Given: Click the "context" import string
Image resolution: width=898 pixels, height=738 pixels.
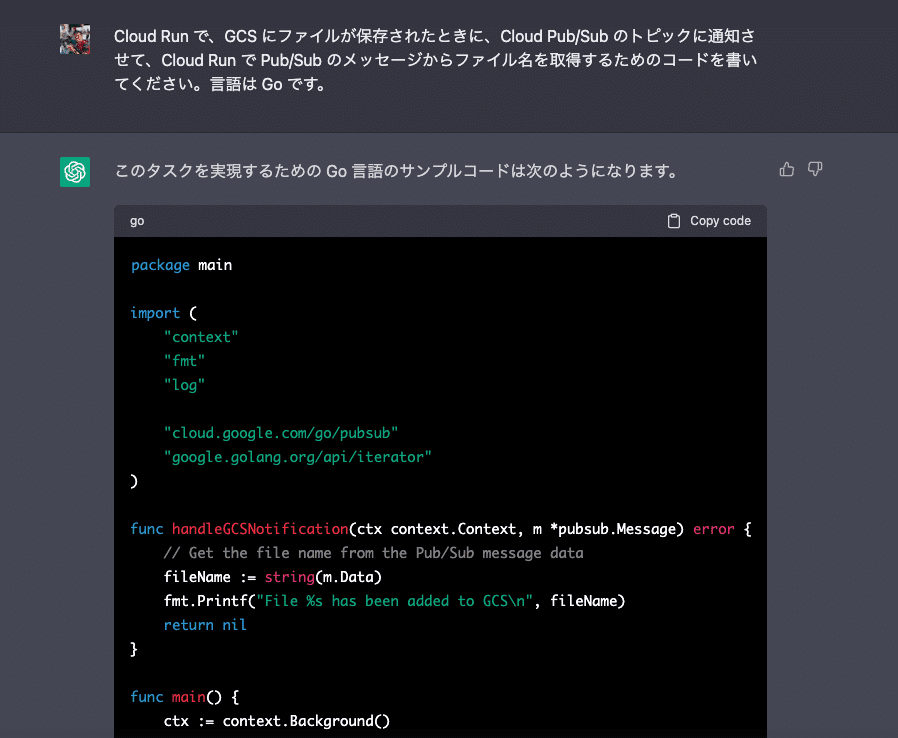Looking at the screenshot, I should 201,337.
